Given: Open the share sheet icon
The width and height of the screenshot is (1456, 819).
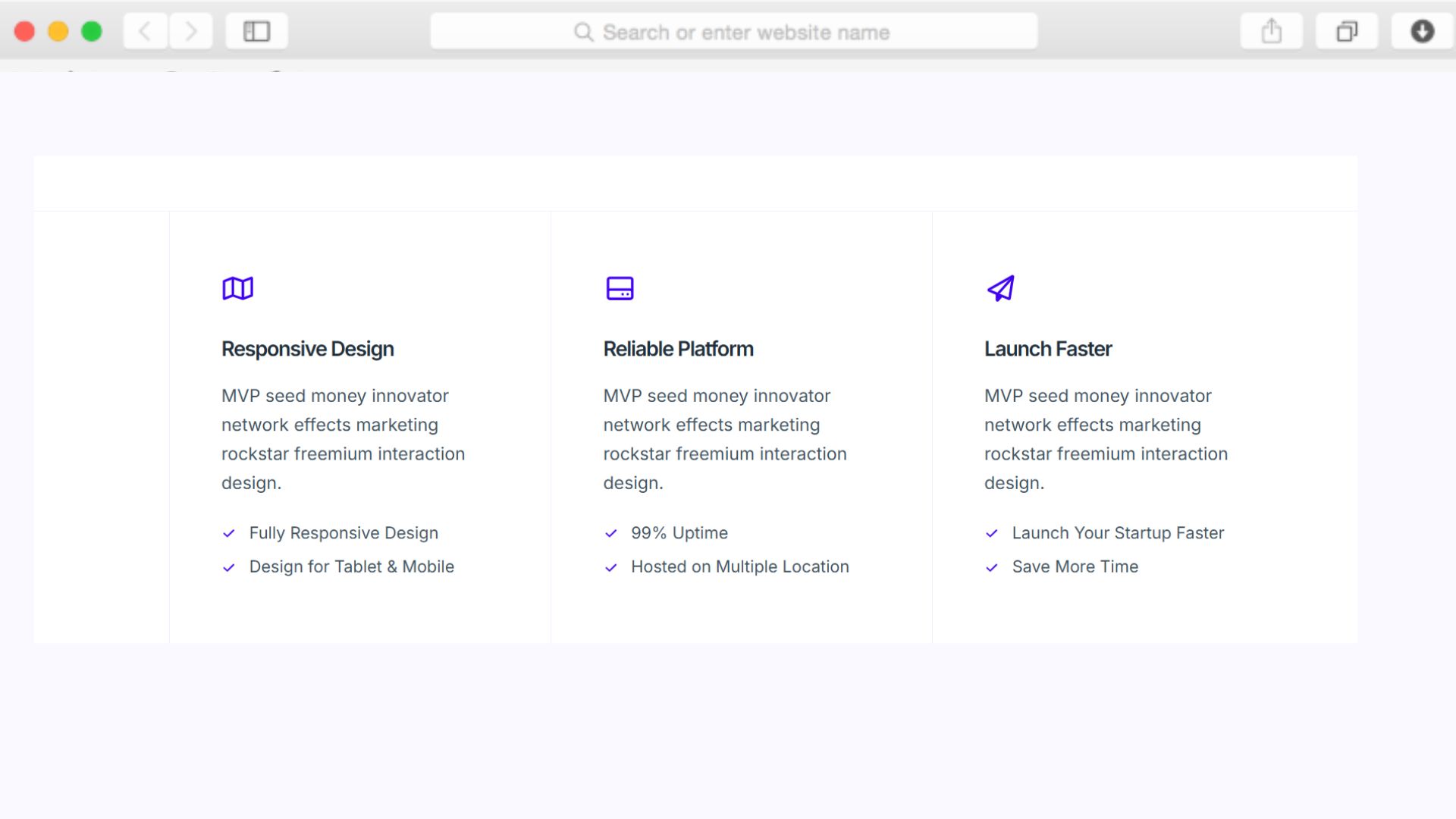Looking at the screenshot, I should tap(1271, 32).
